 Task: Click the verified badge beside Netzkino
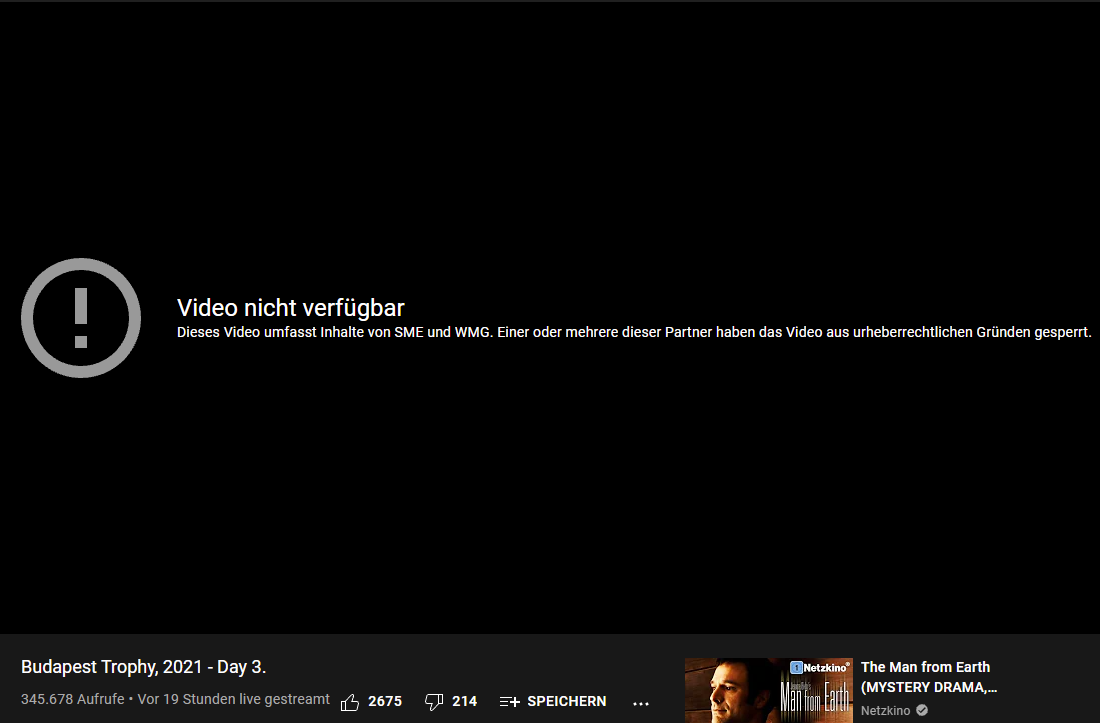922,711
